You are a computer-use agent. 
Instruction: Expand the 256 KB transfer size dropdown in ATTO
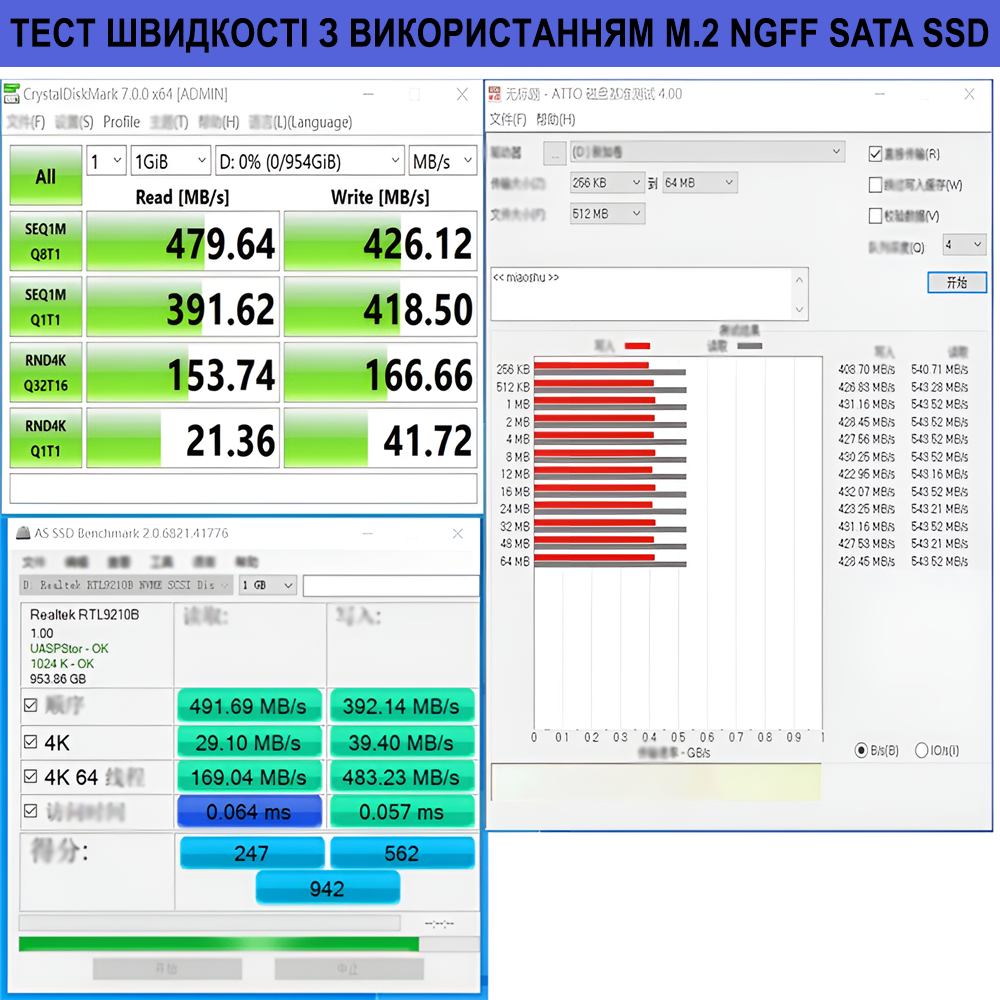pos(607,183)
